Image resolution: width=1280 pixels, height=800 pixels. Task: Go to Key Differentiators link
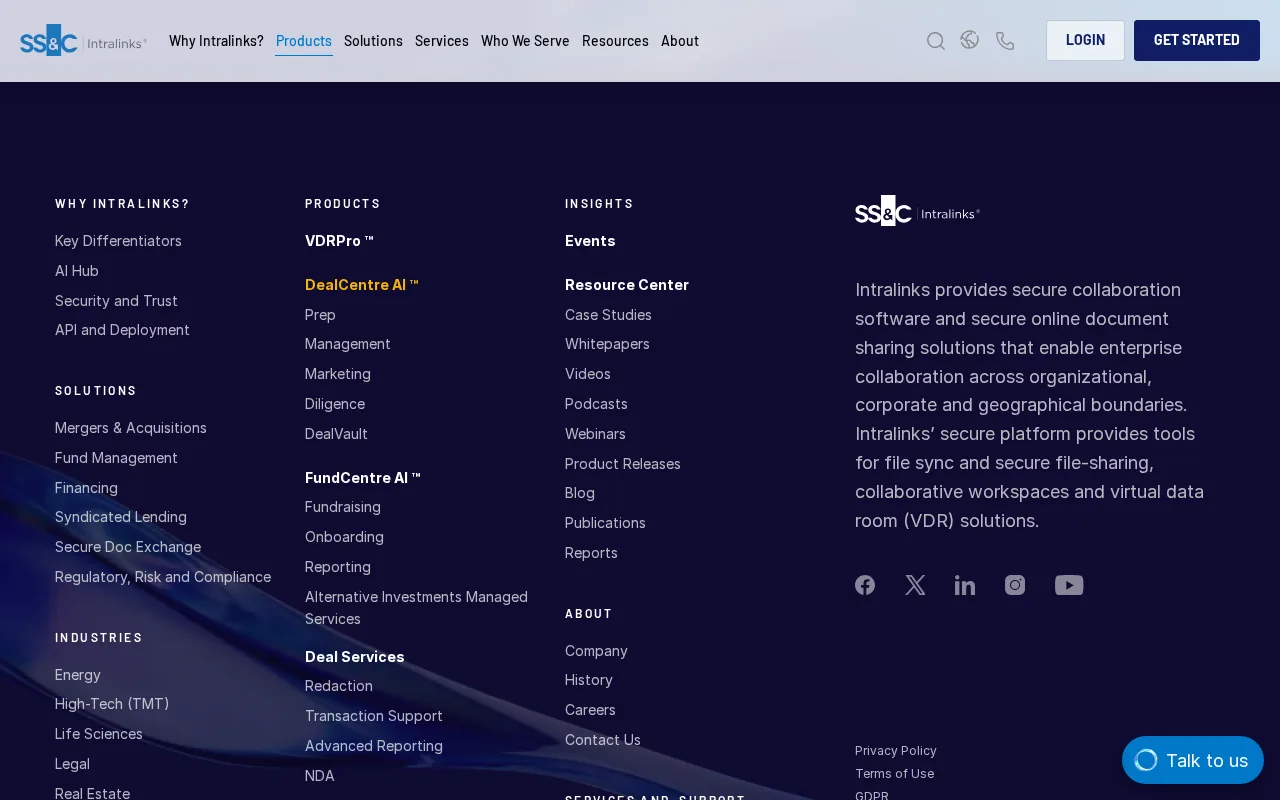[x=118, y=241]
